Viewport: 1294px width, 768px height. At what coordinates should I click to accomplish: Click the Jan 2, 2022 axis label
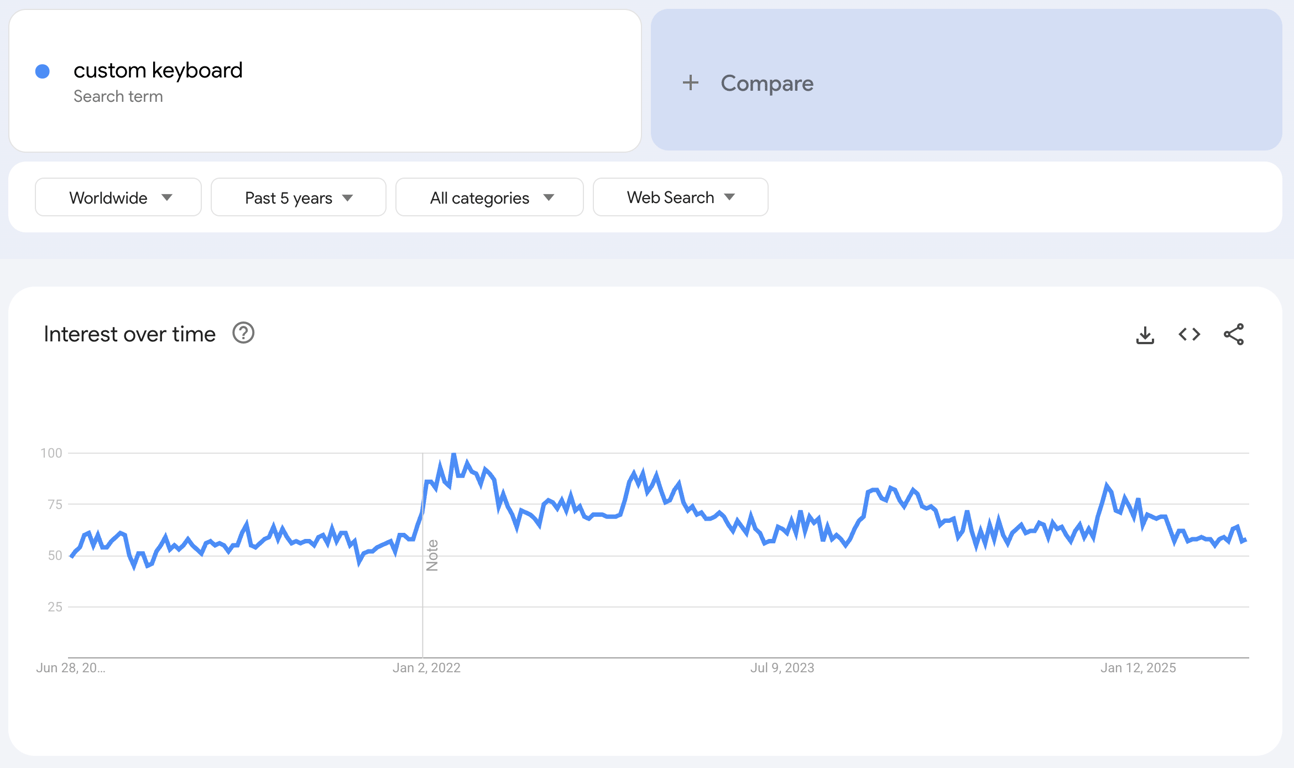point(427,667)
